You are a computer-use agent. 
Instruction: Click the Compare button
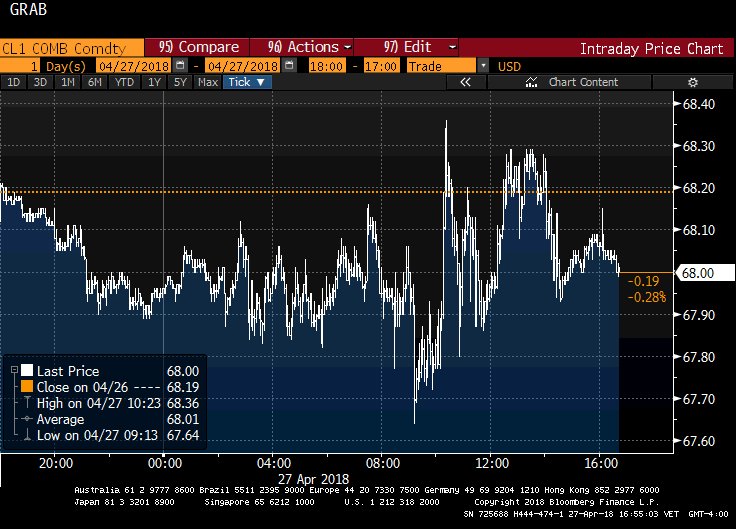199,47
